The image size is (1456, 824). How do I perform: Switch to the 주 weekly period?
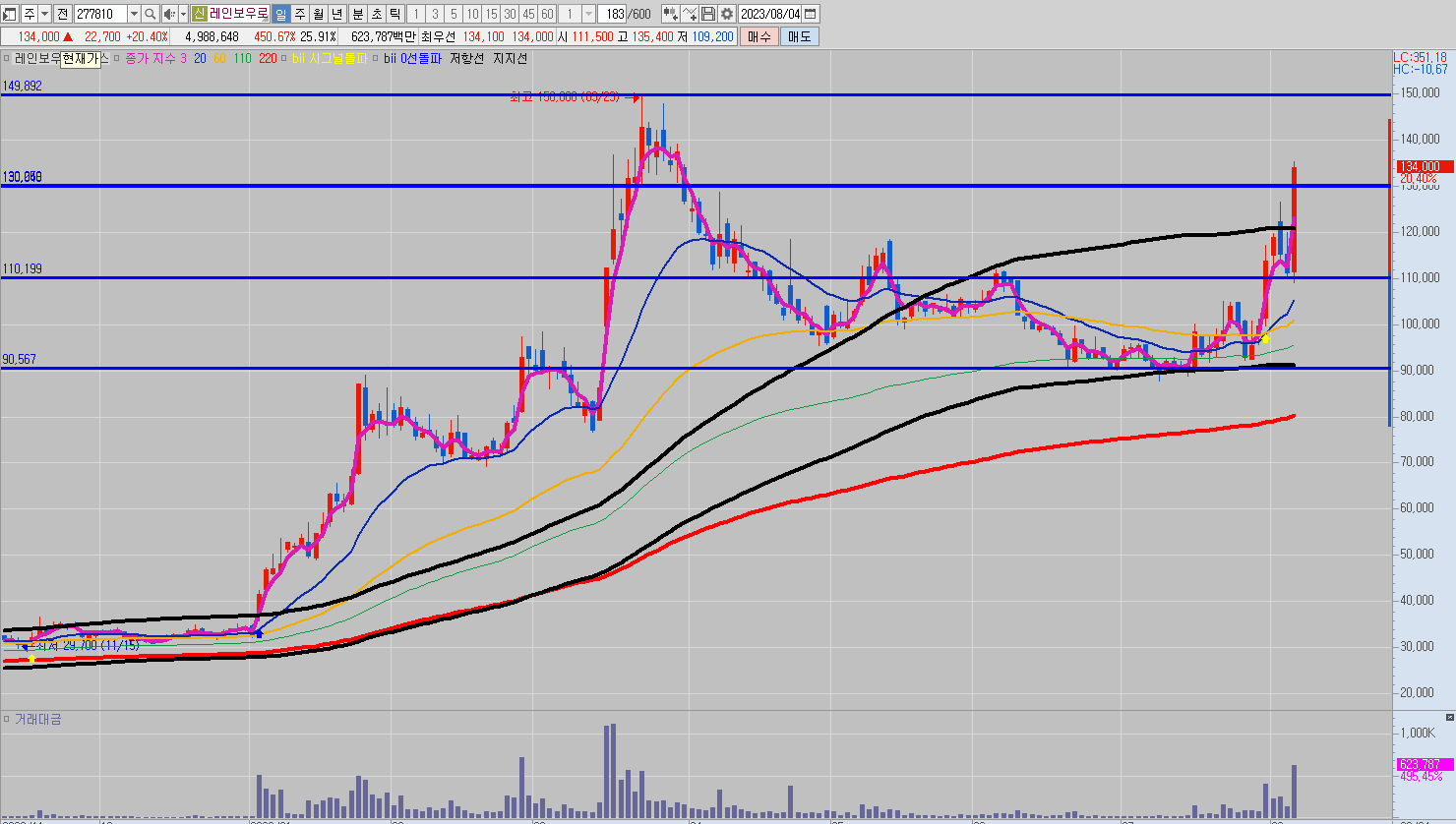(300, 14)
